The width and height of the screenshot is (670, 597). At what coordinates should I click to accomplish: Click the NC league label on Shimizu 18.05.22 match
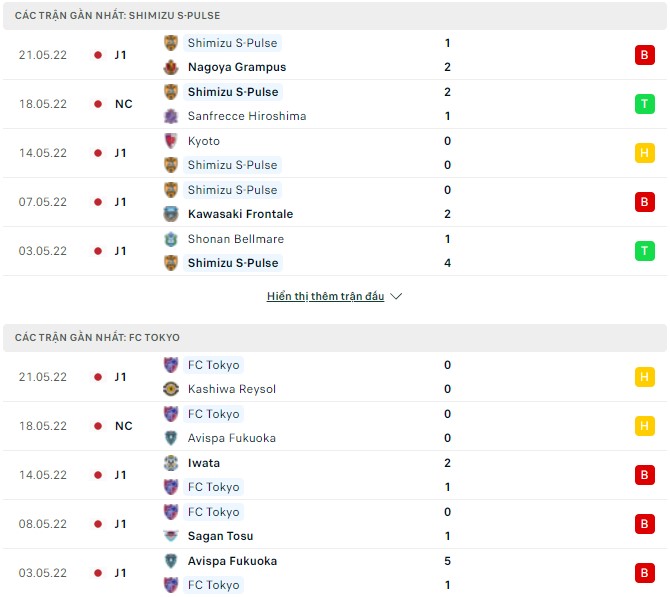123,104
